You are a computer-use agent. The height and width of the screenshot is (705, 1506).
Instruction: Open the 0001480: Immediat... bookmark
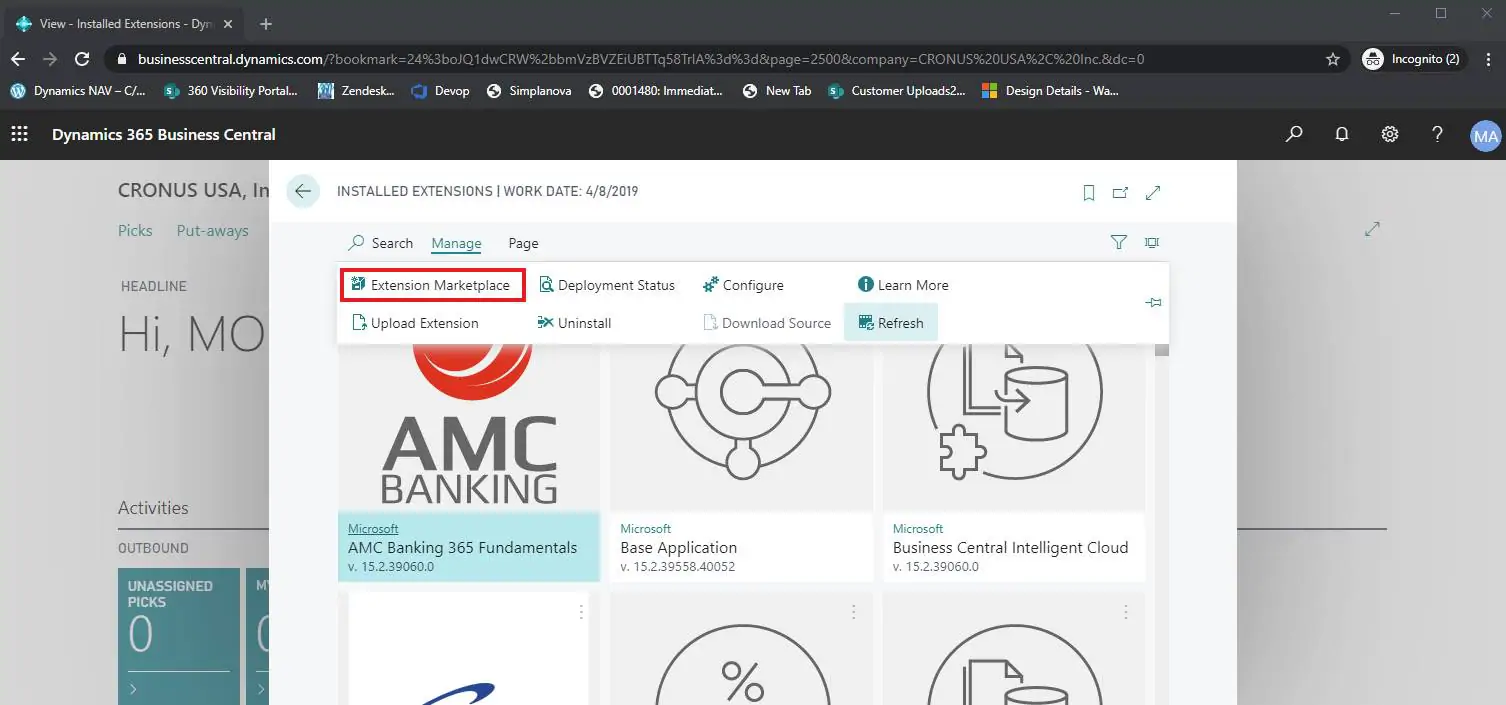click(656, 90)
